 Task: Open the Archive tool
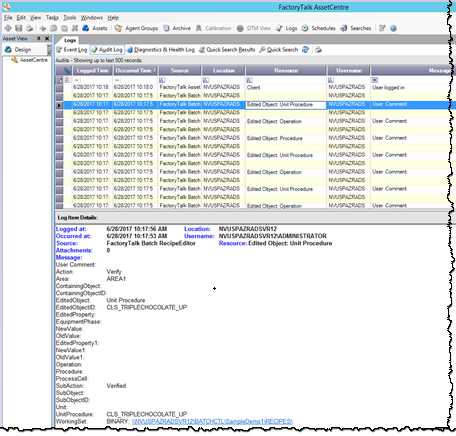click(x=177, y=28)
